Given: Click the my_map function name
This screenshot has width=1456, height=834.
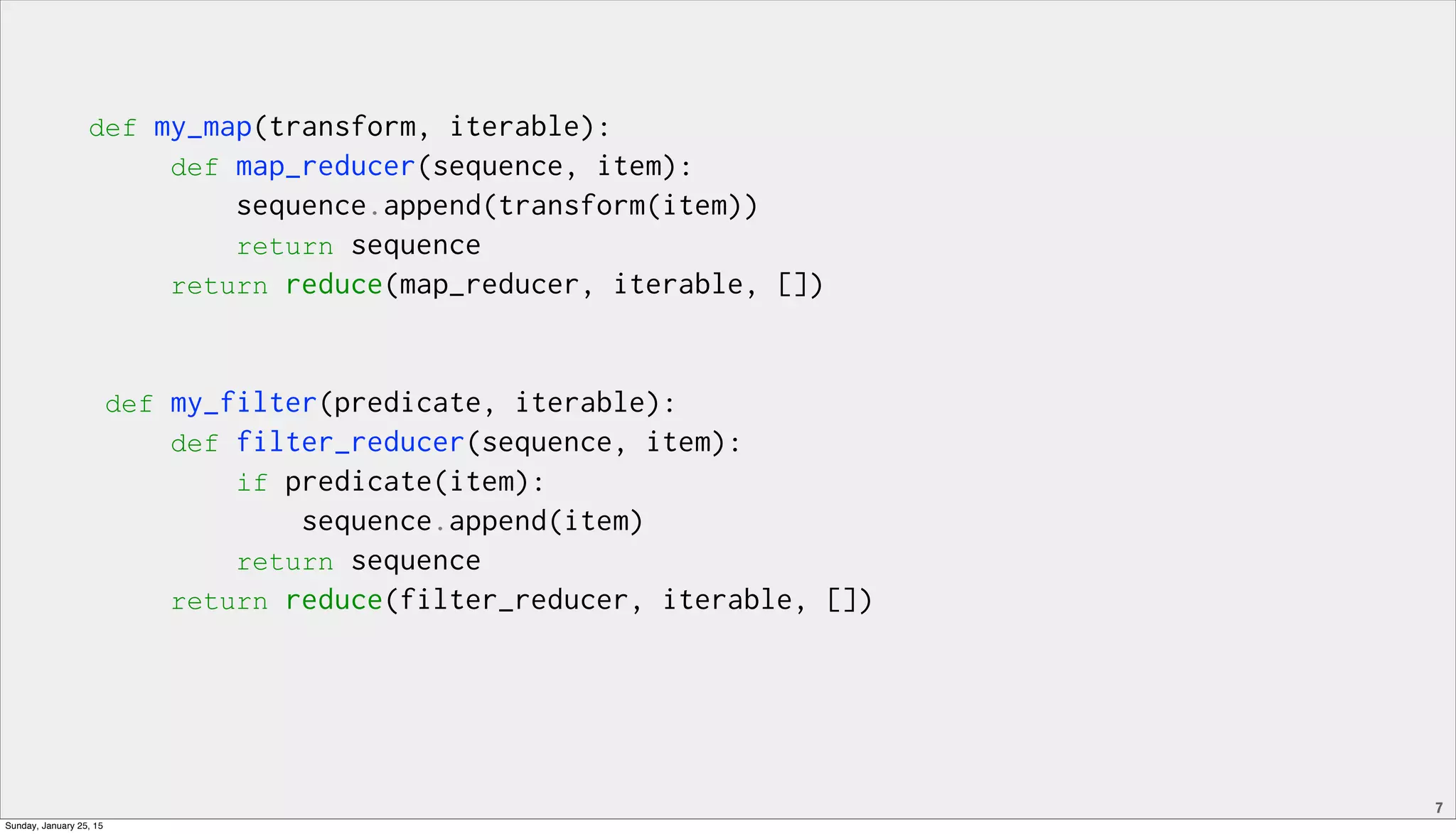Looking at the screenshot, I should coord(203,127).
